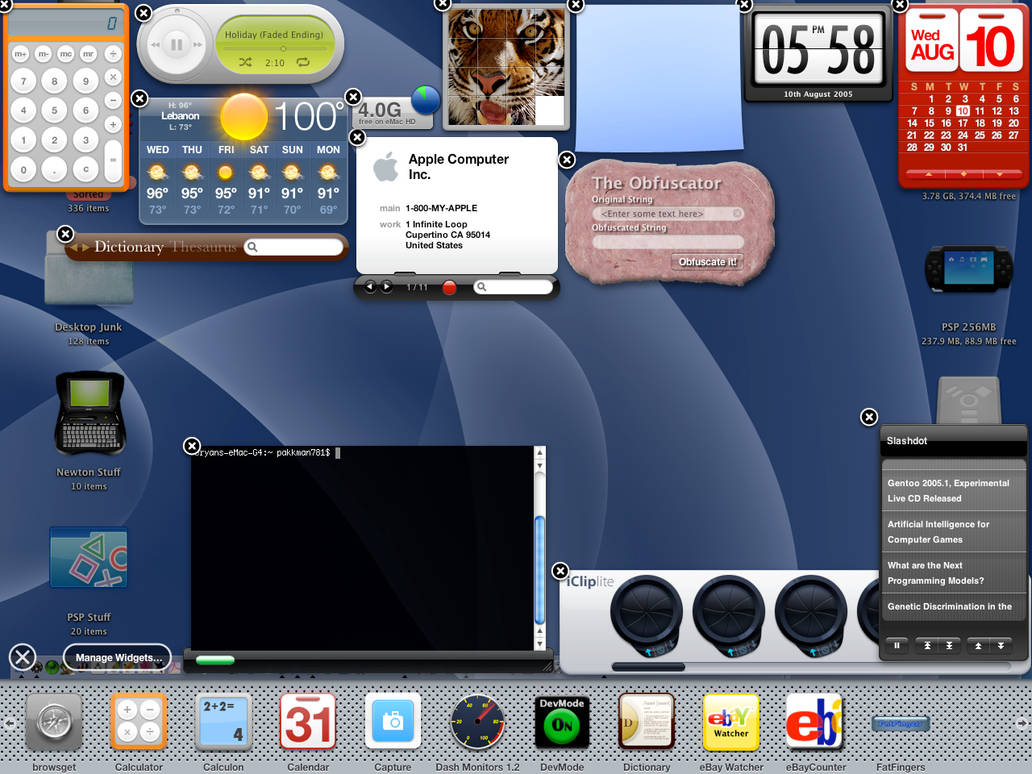The height and width of the screenshot is (774, 1032).
Task: Pause the Slashdot widget feed
Action: 896,646
